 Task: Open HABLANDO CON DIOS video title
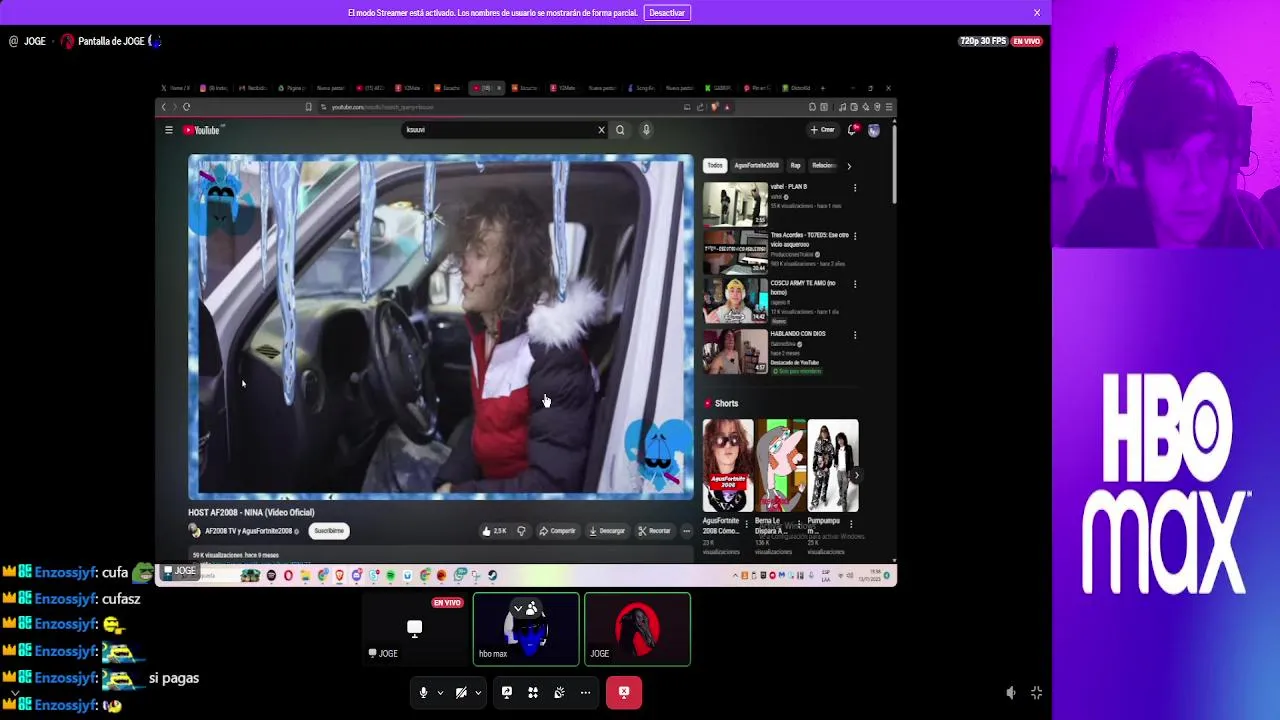[x=798, y=334]
